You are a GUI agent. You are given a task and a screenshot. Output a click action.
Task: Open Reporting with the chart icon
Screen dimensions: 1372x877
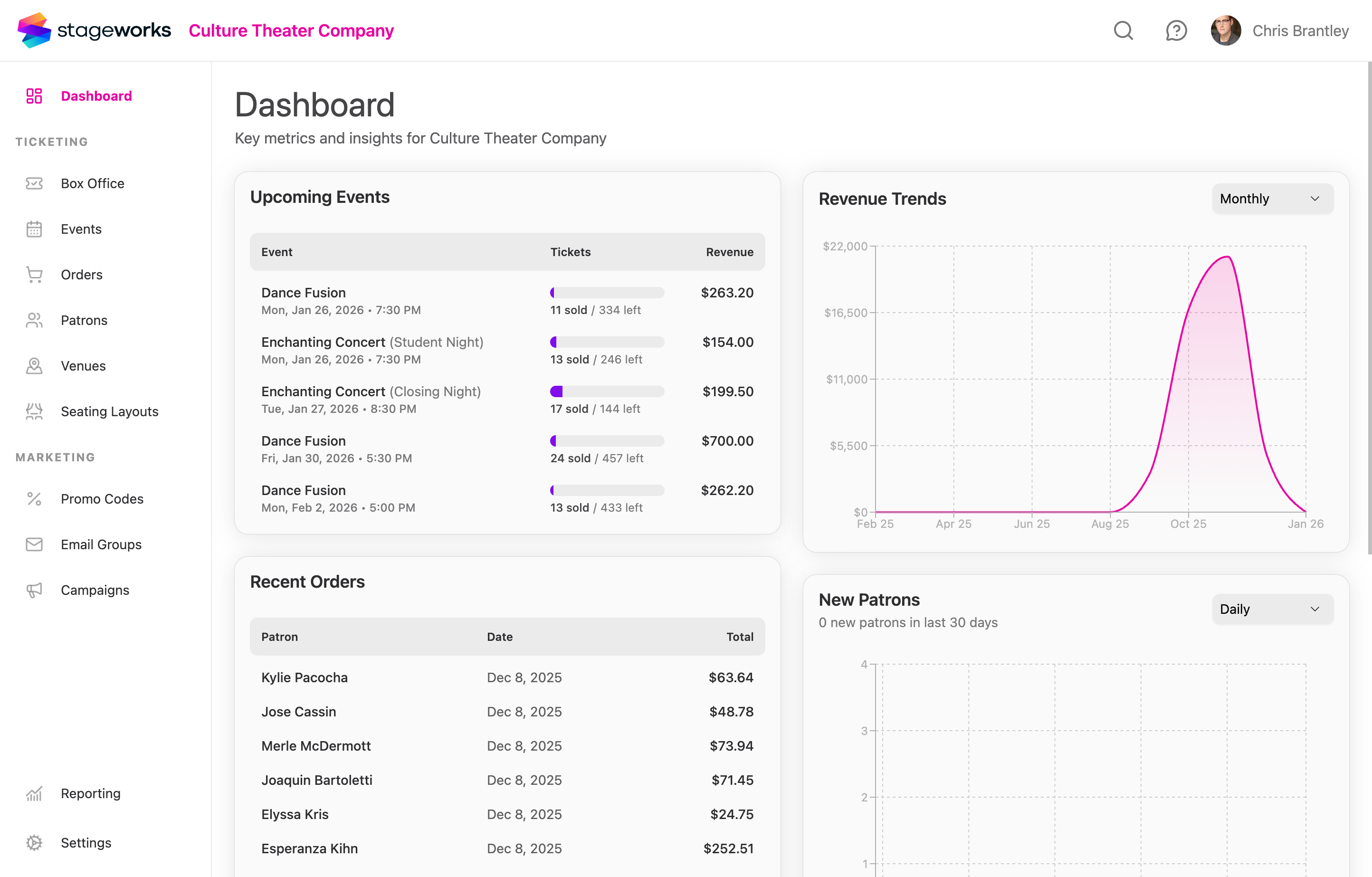coord(34,793)
